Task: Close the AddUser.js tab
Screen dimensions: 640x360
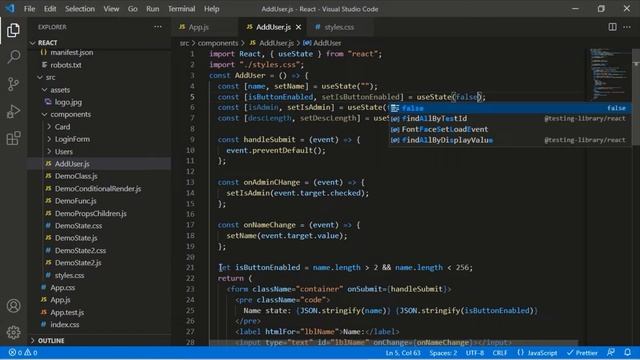Action: (x=298, y=27)
